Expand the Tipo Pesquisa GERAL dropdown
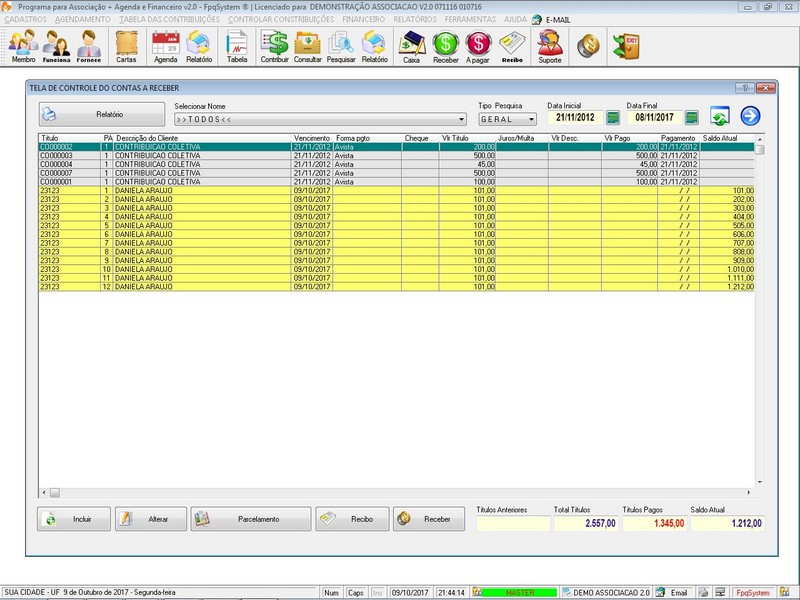 pos(531,119)
